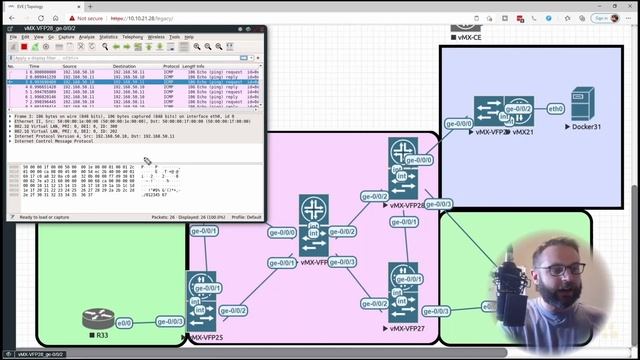
Task: Reload the EVE topology page
Action: coord(41,18)
